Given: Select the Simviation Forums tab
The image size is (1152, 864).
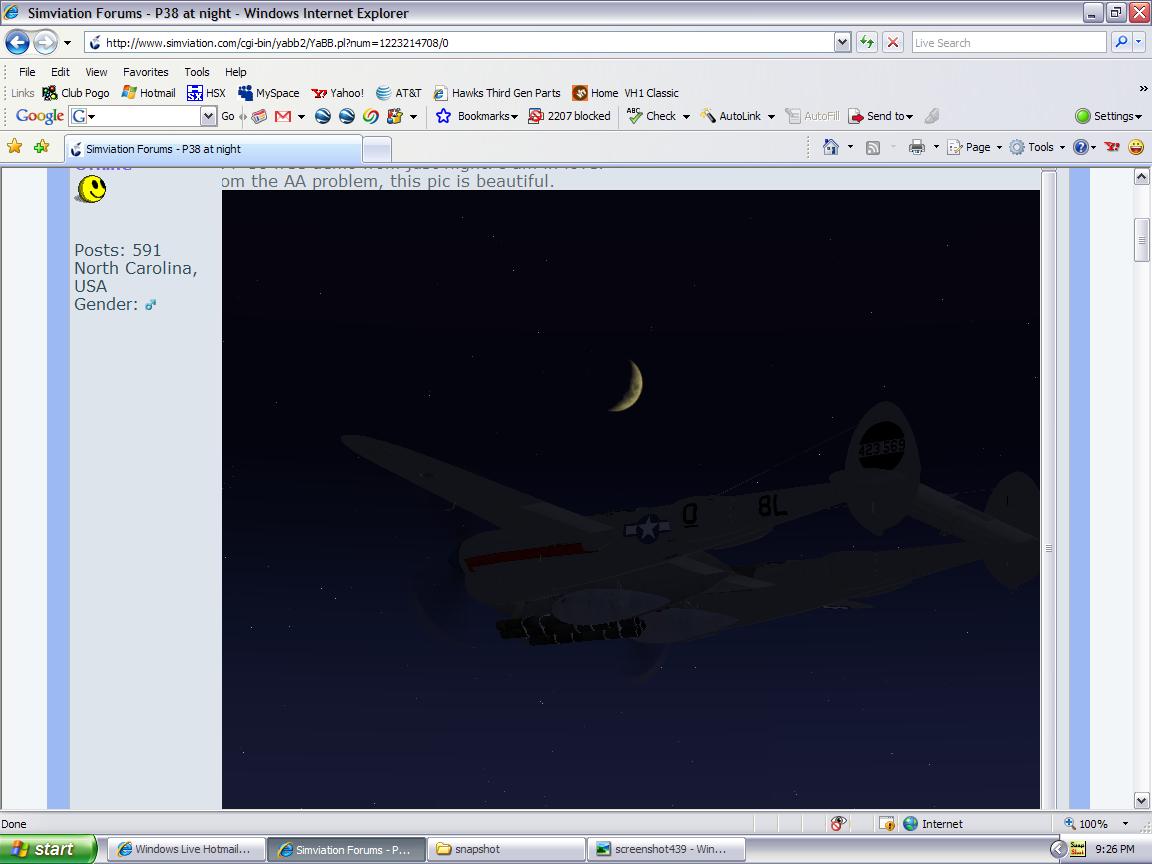Looking at the screenshot, I should coord(162,149).
